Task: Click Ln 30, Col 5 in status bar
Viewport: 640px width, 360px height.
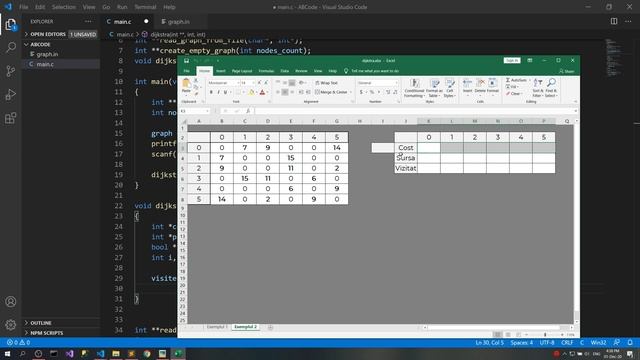Action: coord(489,342)
